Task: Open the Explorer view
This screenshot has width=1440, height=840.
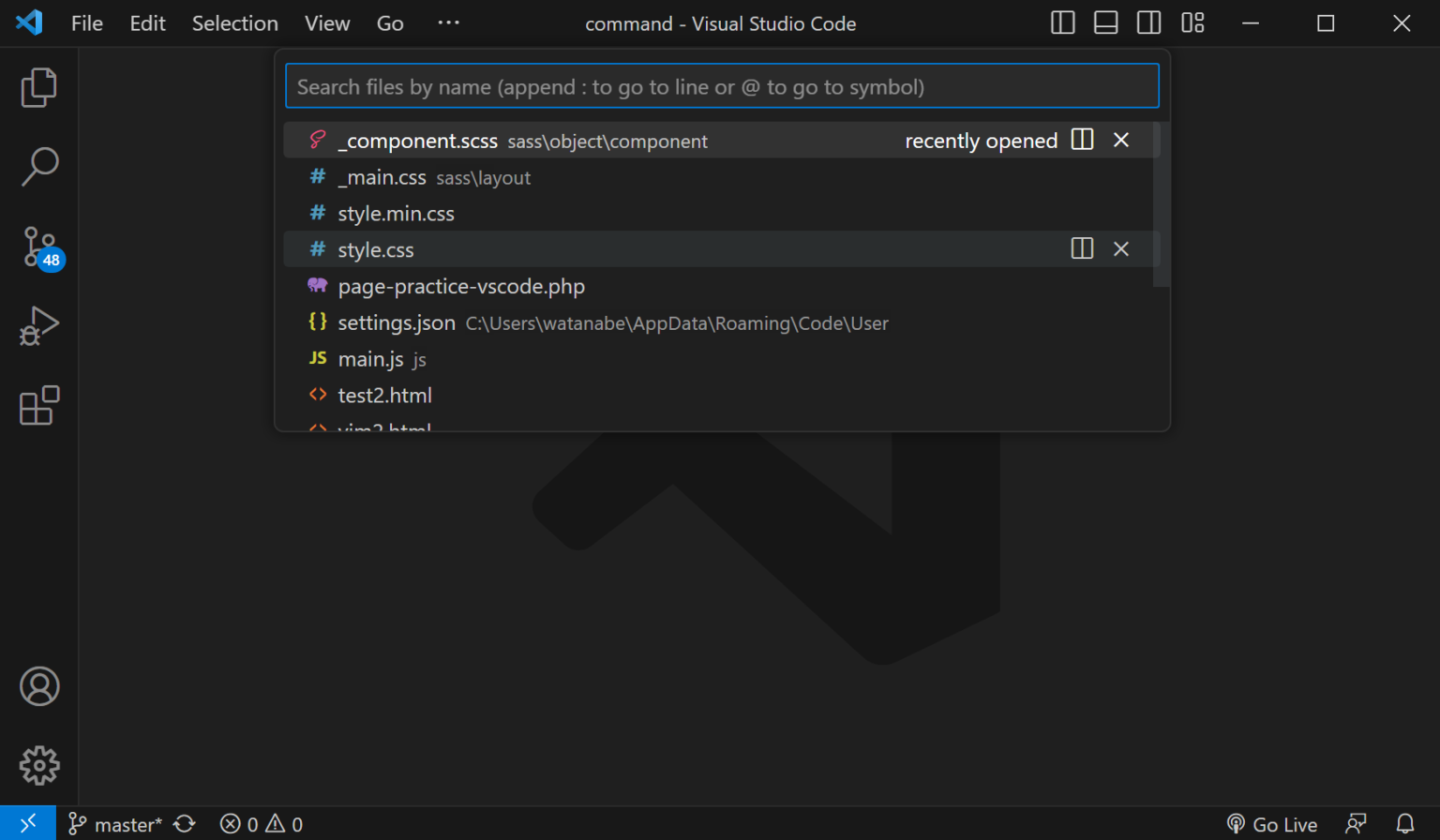Action: (38, 86)
